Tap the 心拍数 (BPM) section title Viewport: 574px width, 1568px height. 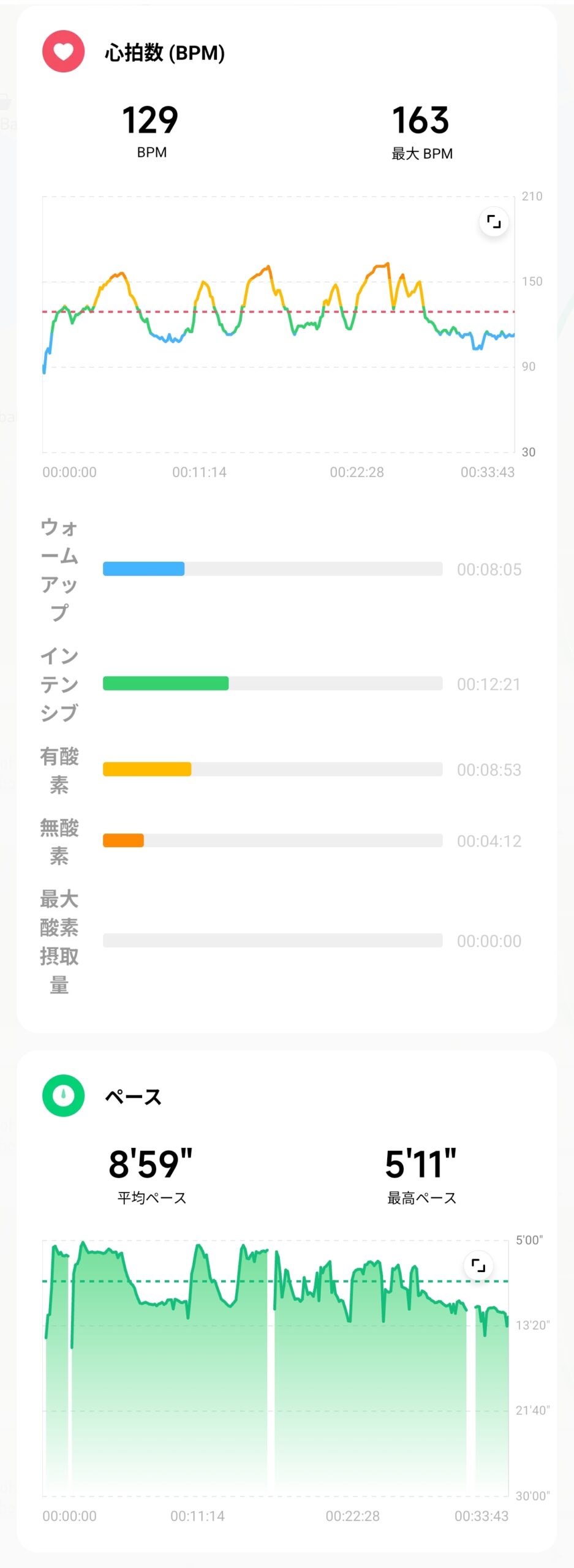pyautogui.click(x=165, y=53)
